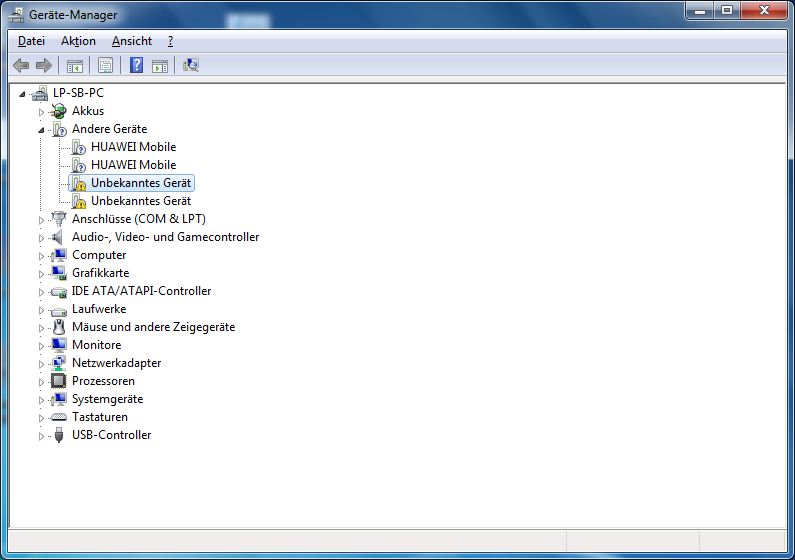The width and height of the screenshot is (795, 560).
Task: Expand the Akkus category
Action: pyautogui.click(x=41, y=112)
